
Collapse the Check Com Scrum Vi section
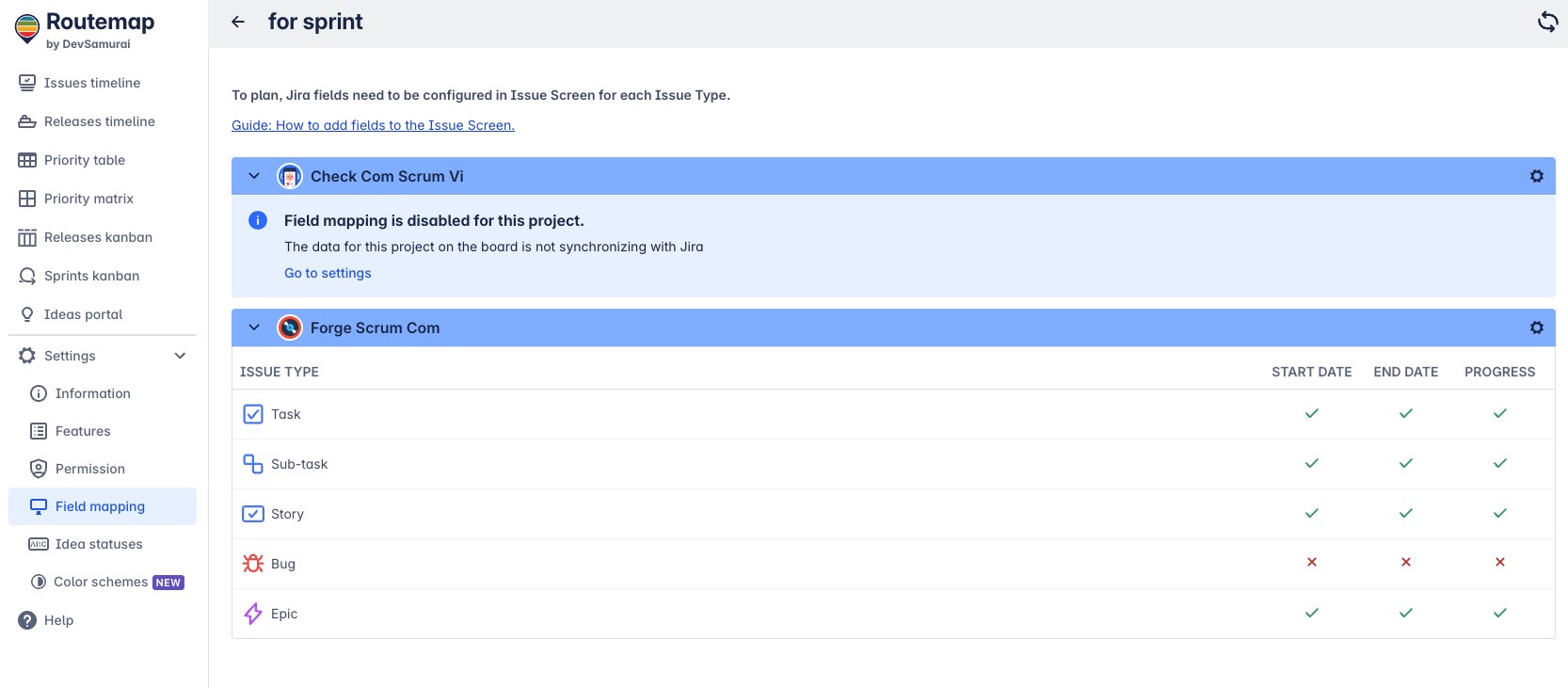(x=254, y=176)
